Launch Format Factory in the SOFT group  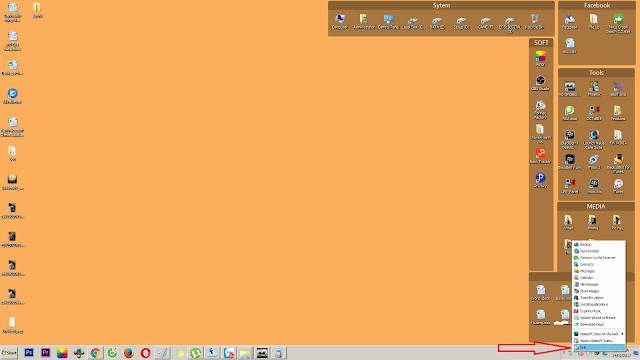click(540, 109)
